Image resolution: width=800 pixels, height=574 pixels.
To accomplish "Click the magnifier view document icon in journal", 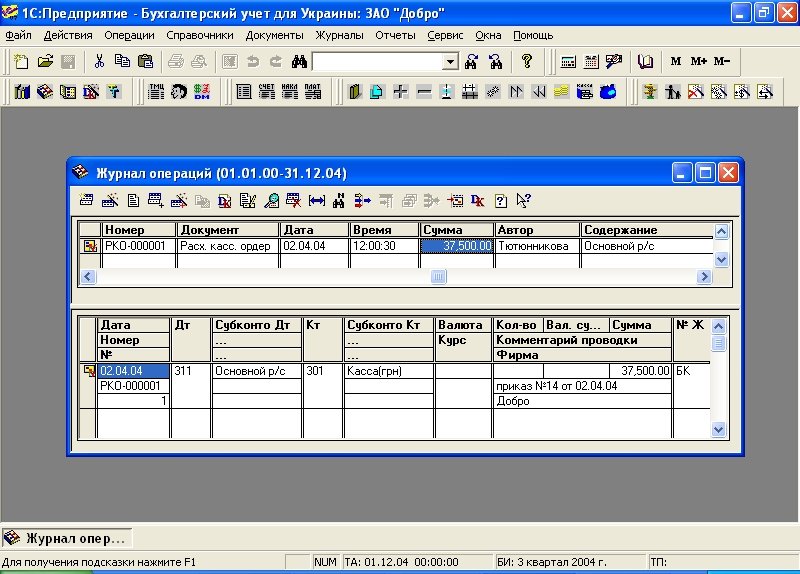I will click(271, 201).
